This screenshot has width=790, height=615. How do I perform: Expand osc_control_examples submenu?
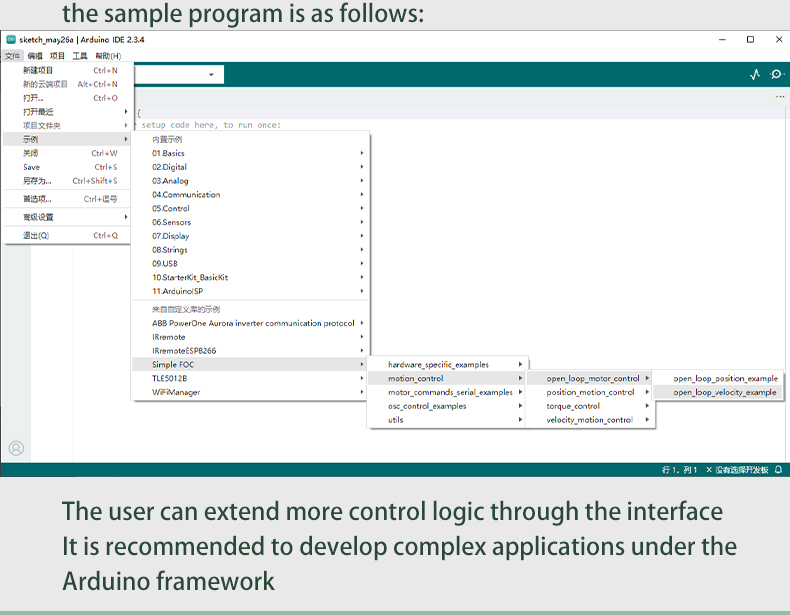(447, 406)
